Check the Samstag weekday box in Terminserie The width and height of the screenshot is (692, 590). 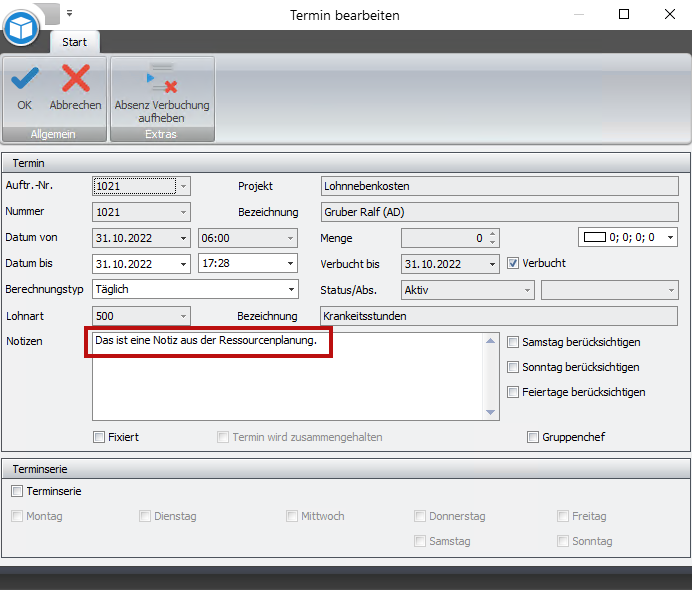420,541
